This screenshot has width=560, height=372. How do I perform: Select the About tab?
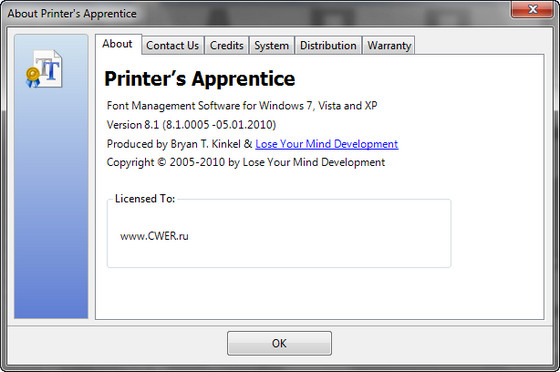[x=118, y=44]
